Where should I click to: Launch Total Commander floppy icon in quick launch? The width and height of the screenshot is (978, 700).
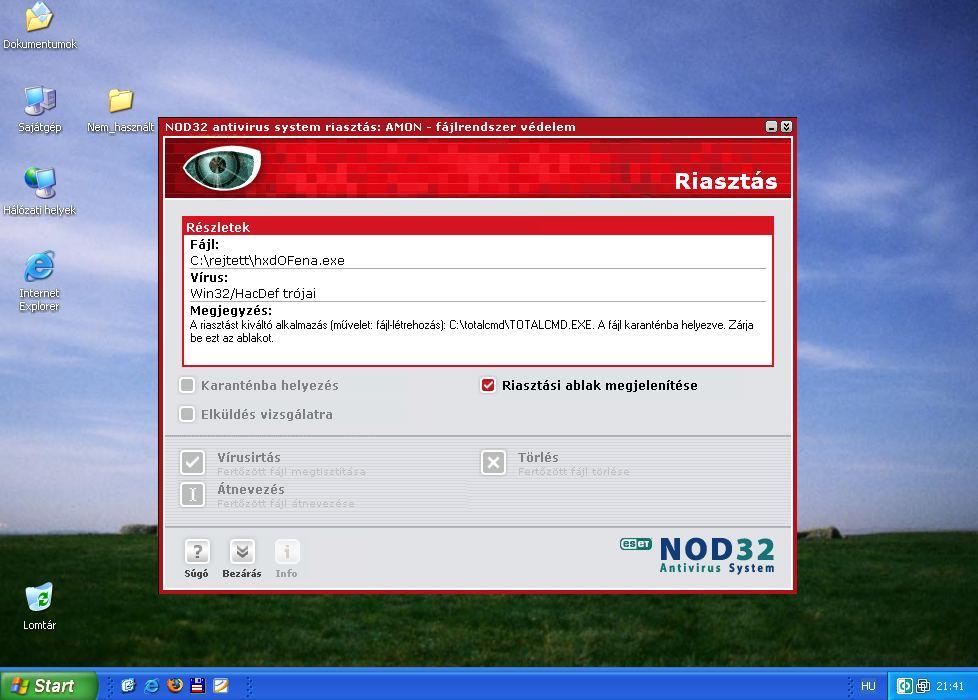(198, 686)
